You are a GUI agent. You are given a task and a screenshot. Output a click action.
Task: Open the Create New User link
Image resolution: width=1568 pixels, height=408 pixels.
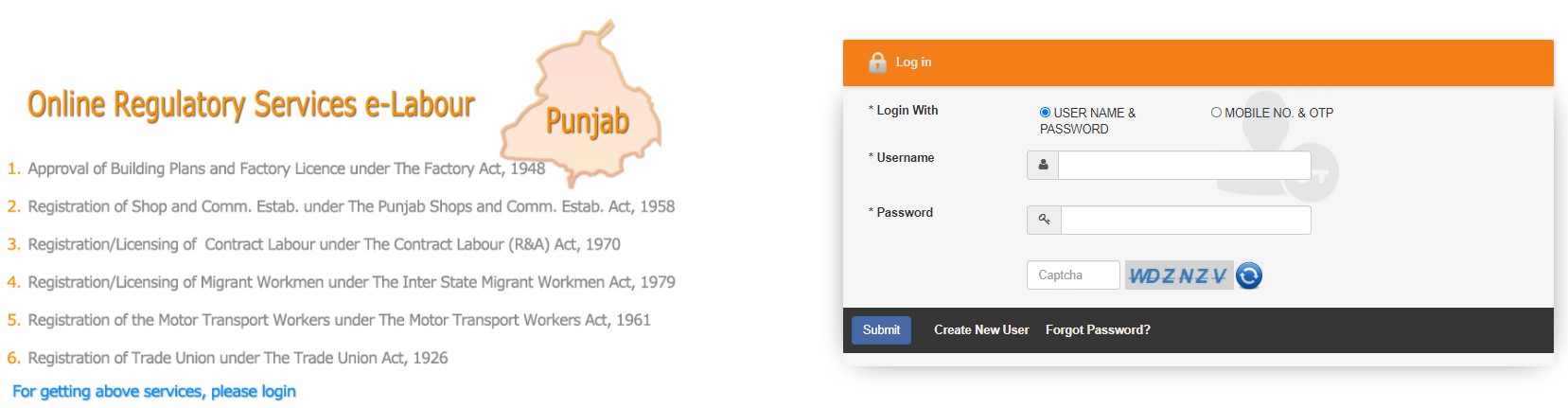point(981,330)
